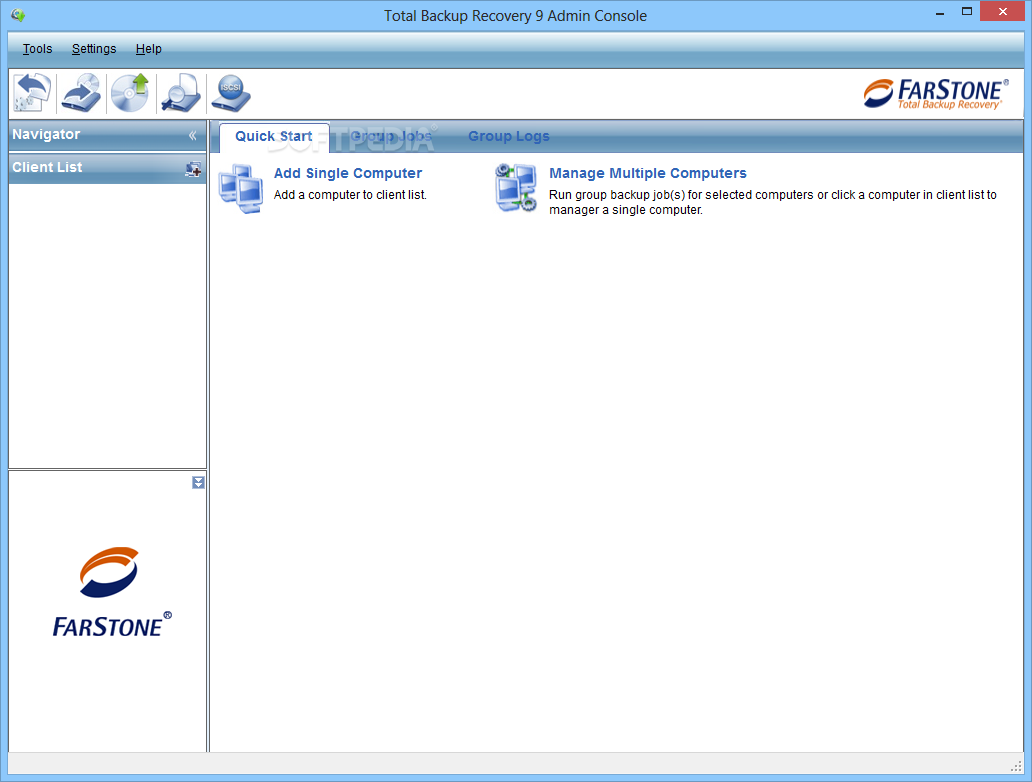Open the Settings menu
1032x782 pixels.
(93, 49)
